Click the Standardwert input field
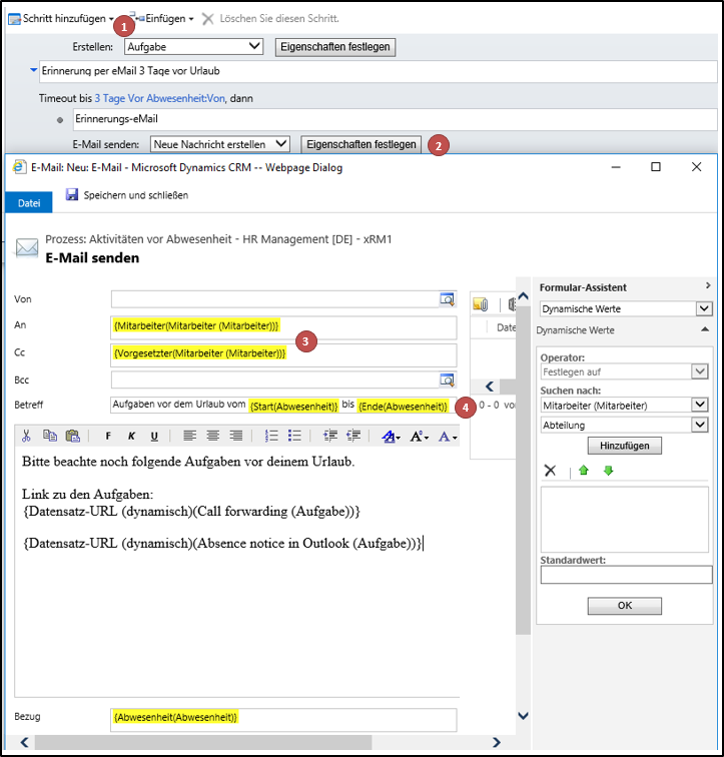Image resolution: width=724 pixels, height=757 pixels. (x=625, y=575)
